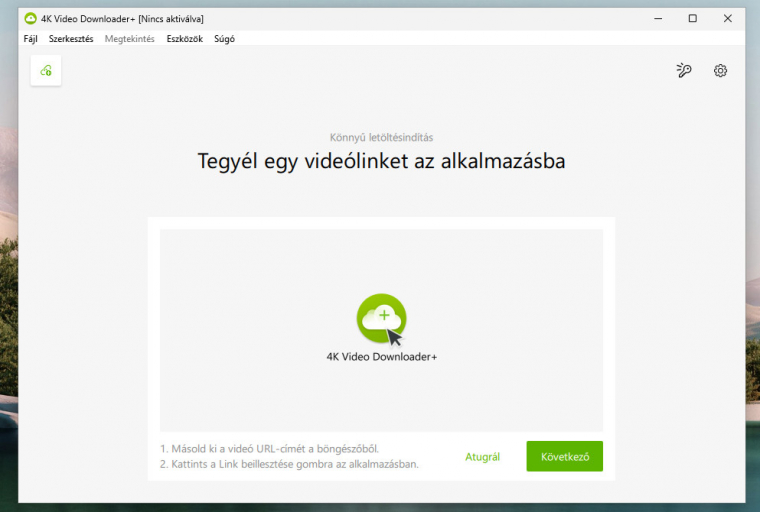The width and height of the screenshot is (760, 512).
Task: Click the '4K Video Downloader+' label under cloud
Action: pos(381,356)
